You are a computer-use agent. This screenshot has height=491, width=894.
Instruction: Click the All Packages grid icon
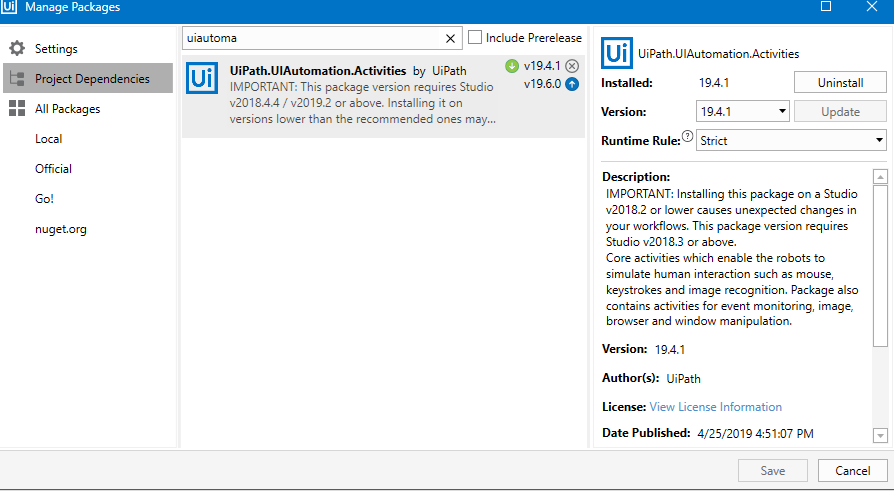pyautogui.click(x=17, y=108)
